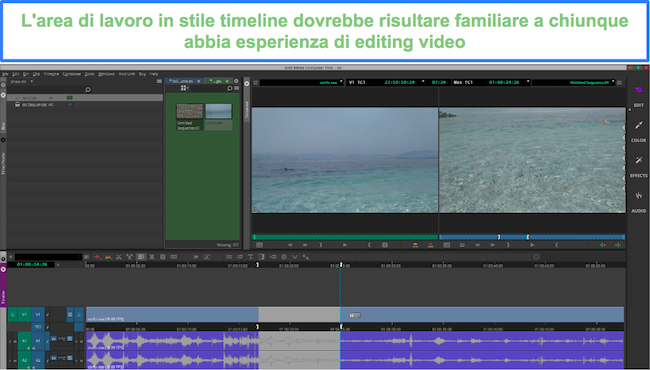Viewport: 650px width, 370px height.
Task: Click the timeline position indicator handle on ruler
Action: click(341, 264)
